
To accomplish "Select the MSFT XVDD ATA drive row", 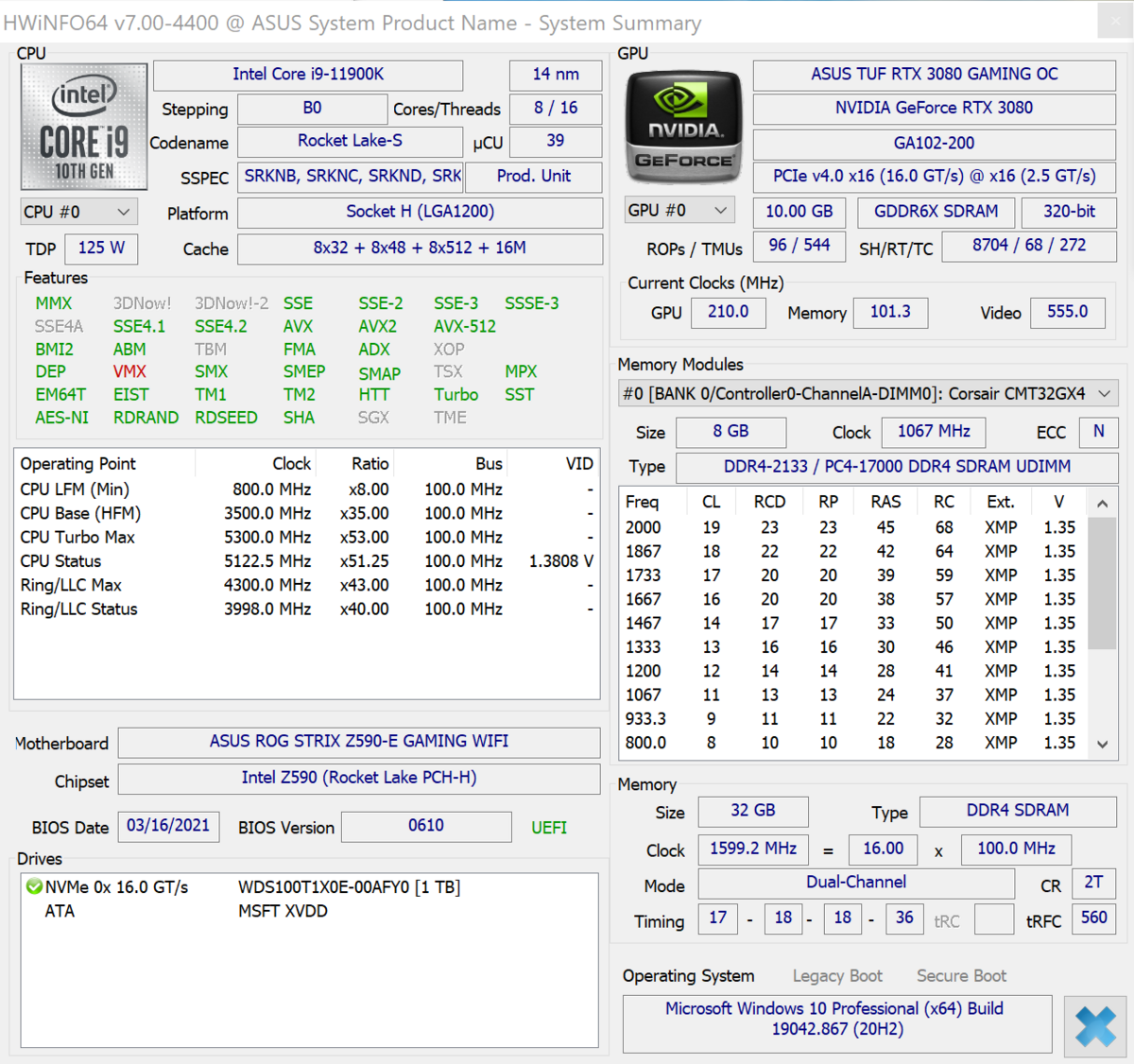I will tap(309, 912).
